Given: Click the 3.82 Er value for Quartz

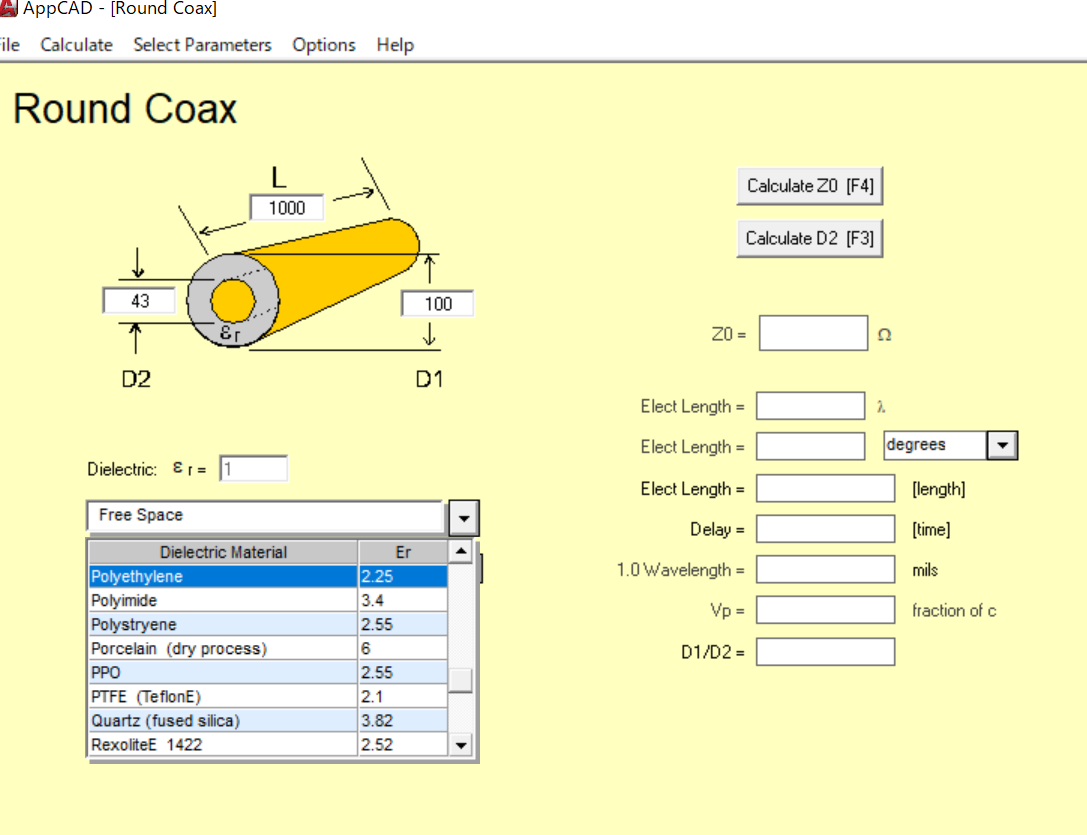Looking at the screenshot, I should point(403,721).
